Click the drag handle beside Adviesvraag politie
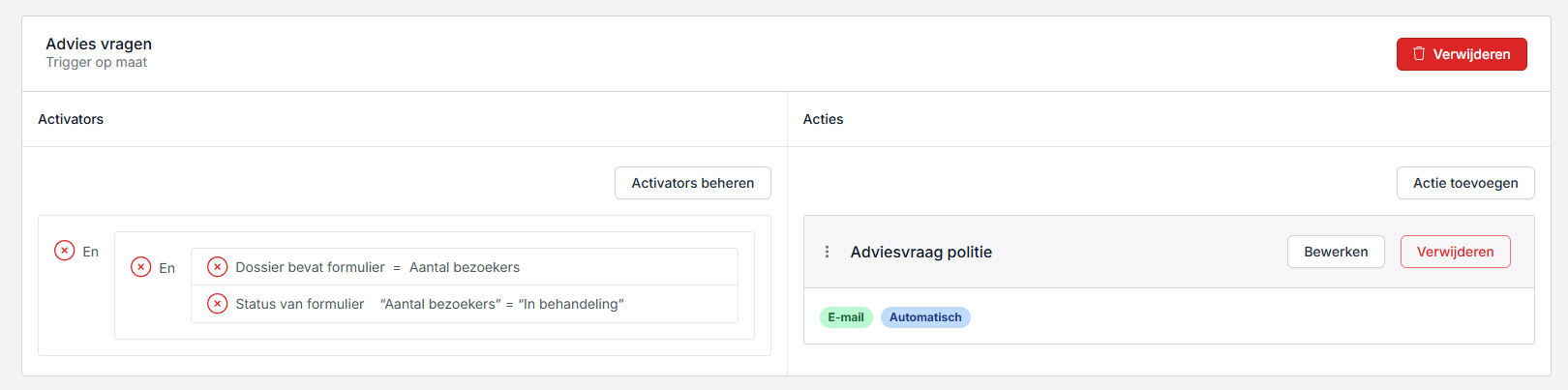This screenshot has width=1568, height=390. pos(827,252)
